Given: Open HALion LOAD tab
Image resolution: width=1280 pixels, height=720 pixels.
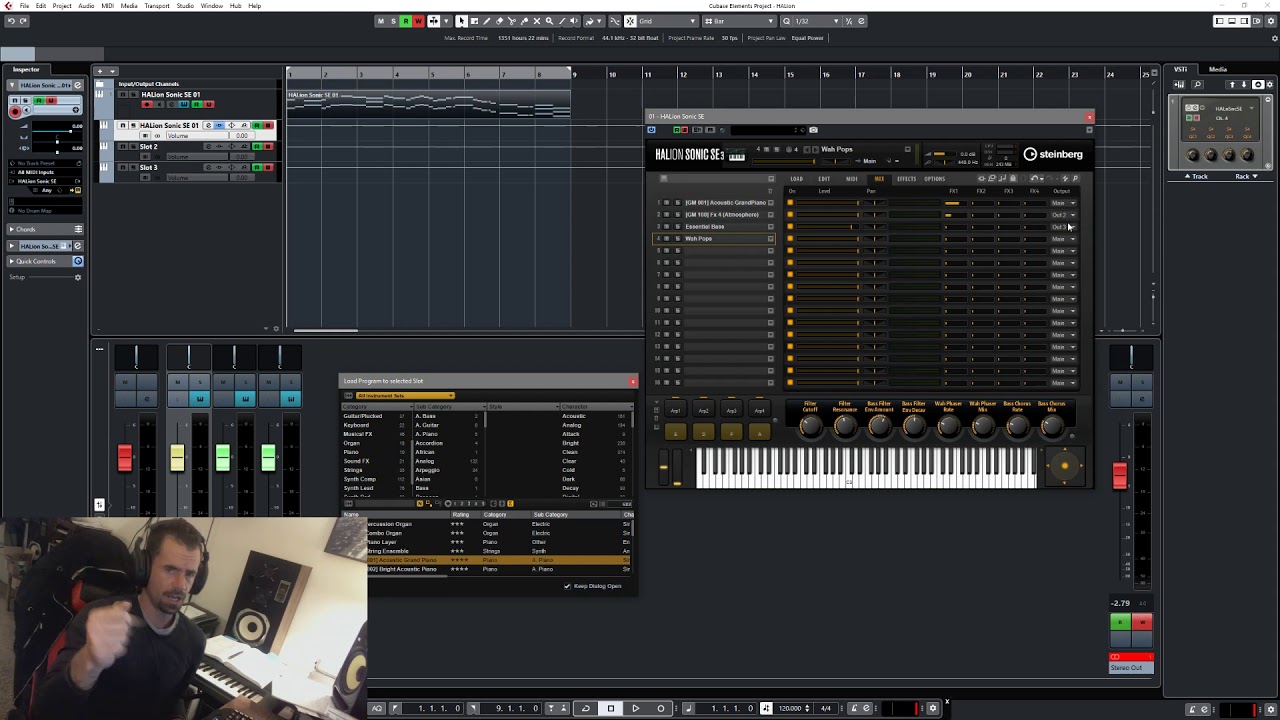Looking at the screenshot, I should [x=796, y=179].
